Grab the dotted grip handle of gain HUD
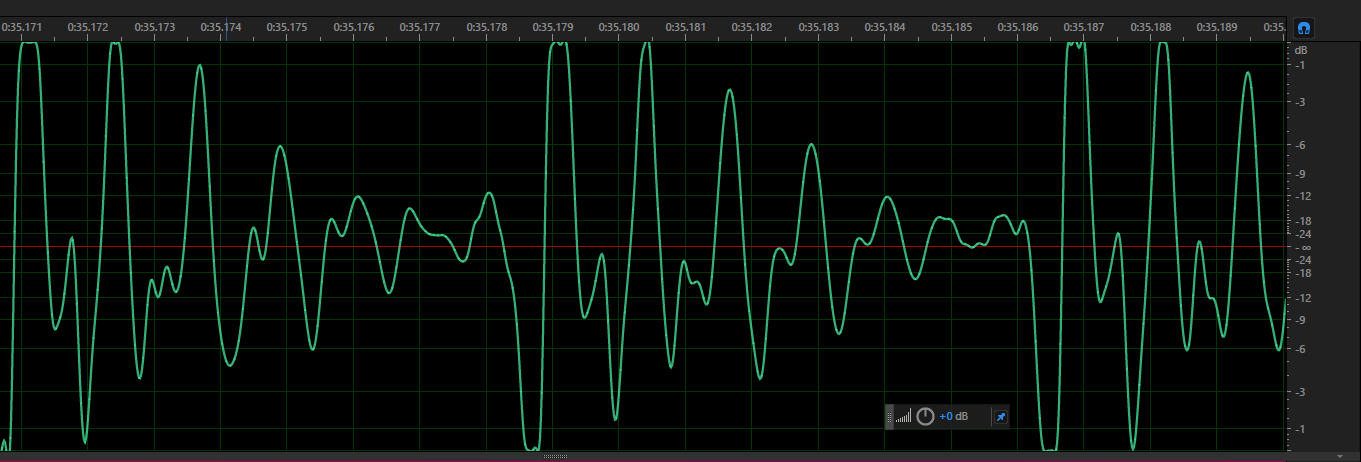Image resolution: width=1361 pixels, height=462 pixels. pos(889,417)
